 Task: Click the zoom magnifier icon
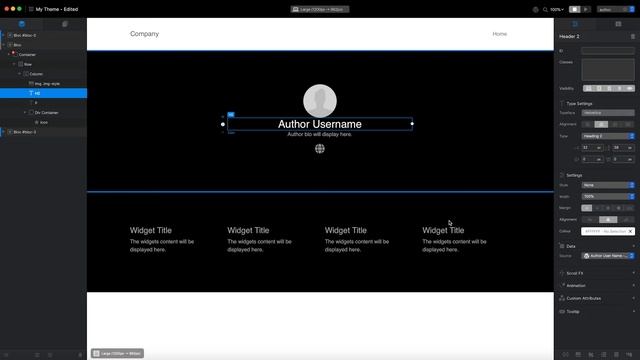(x=545, y=9)
